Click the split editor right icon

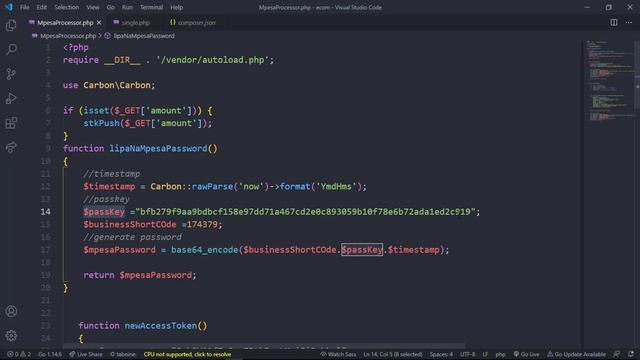click(x=613, y=22)
